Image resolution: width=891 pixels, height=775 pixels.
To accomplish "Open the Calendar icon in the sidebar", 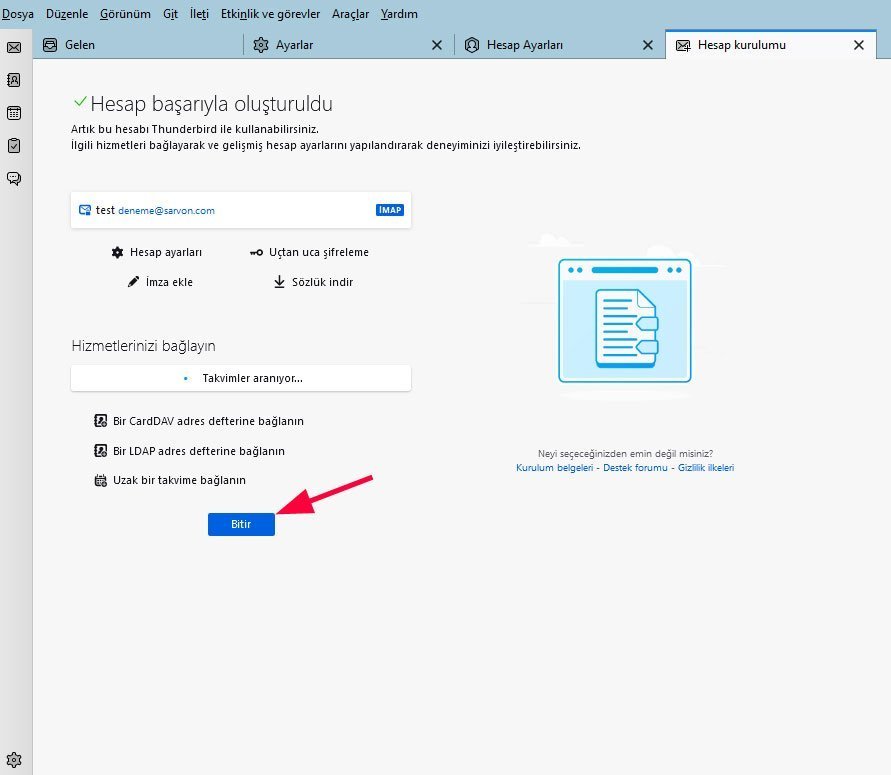I will pos(13,113).
